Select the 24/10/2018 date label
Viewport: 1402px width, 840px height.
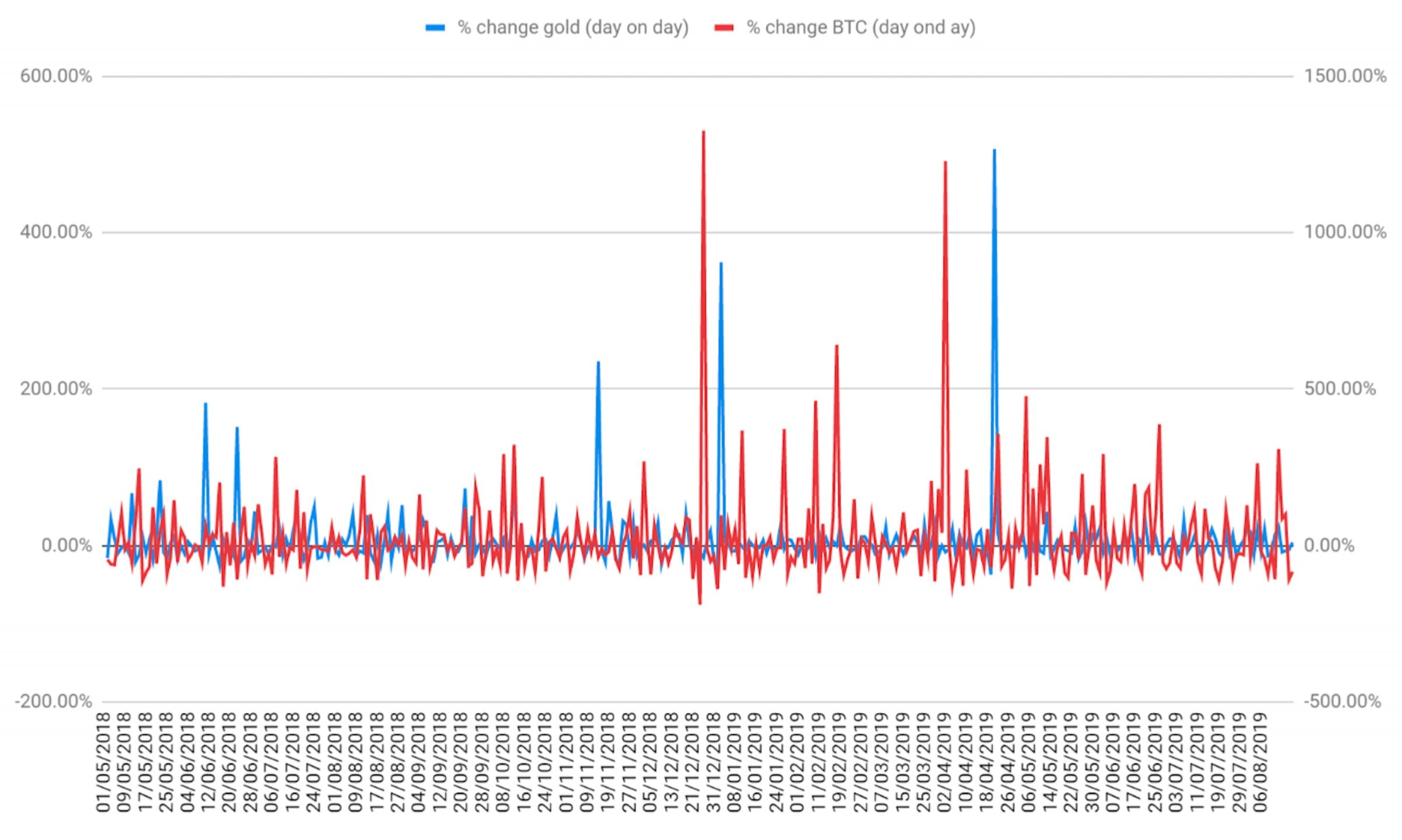coord(545,762)
